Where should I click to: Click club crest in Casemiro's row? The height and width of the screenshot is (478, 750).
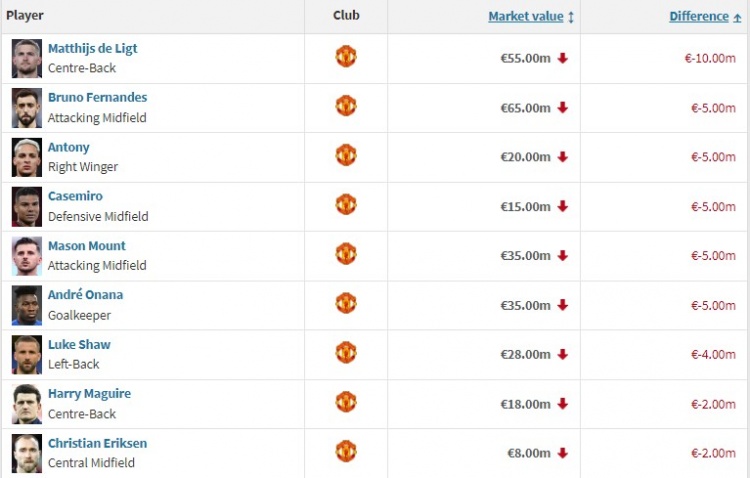coord(346,204)
